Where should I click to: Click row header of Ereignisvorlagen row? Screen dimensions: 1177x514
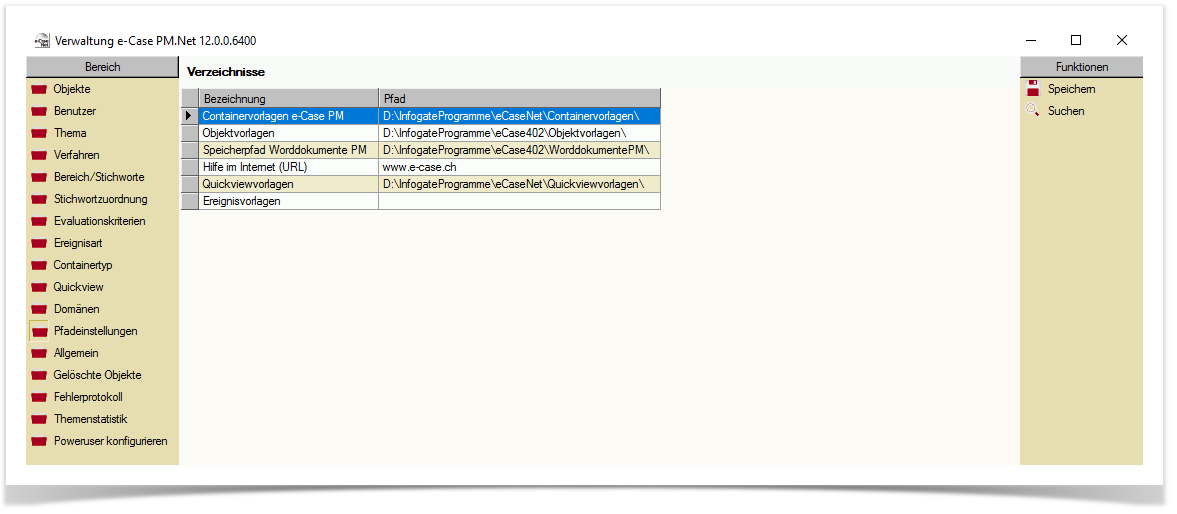[190, 201]
